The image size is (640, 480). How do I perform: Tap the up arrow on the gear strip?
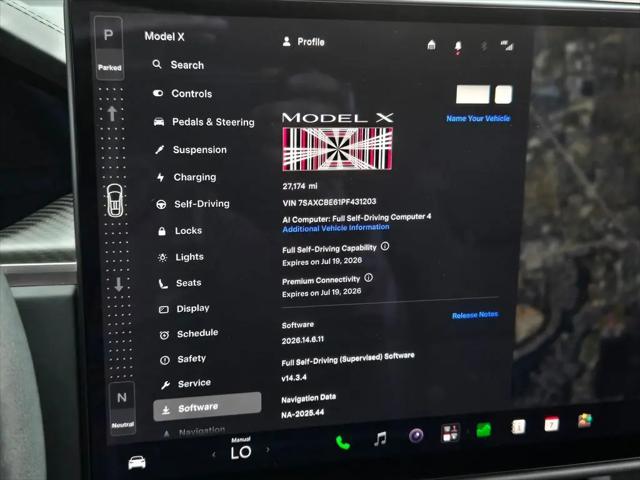(112, 113)
